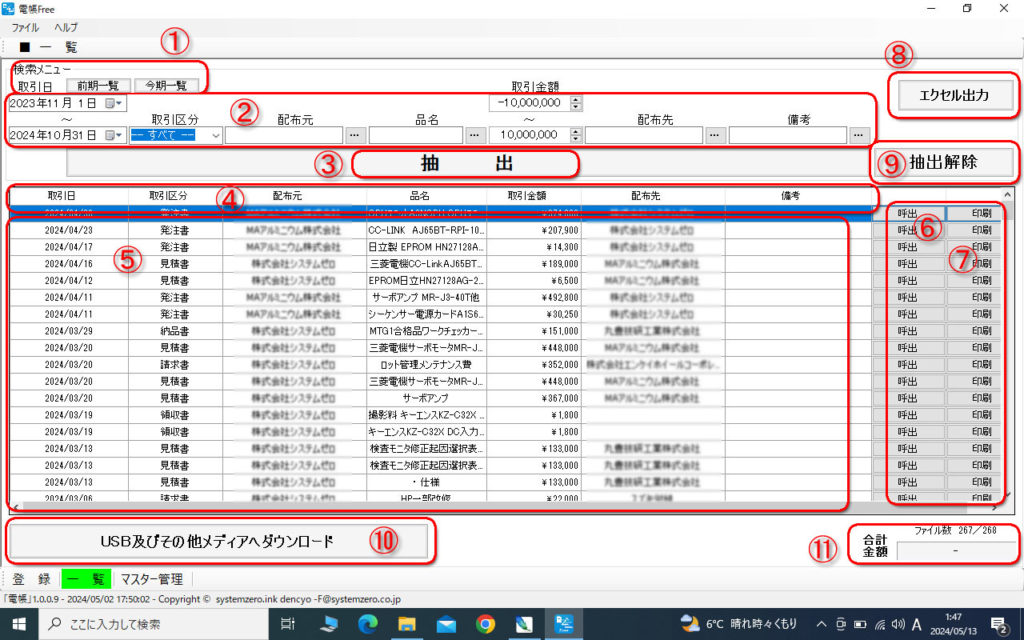Decrease the maximum 取引金額 10,000,000 with down arrow
Screen dimensions: 1024x640
[x=576, y=139]
